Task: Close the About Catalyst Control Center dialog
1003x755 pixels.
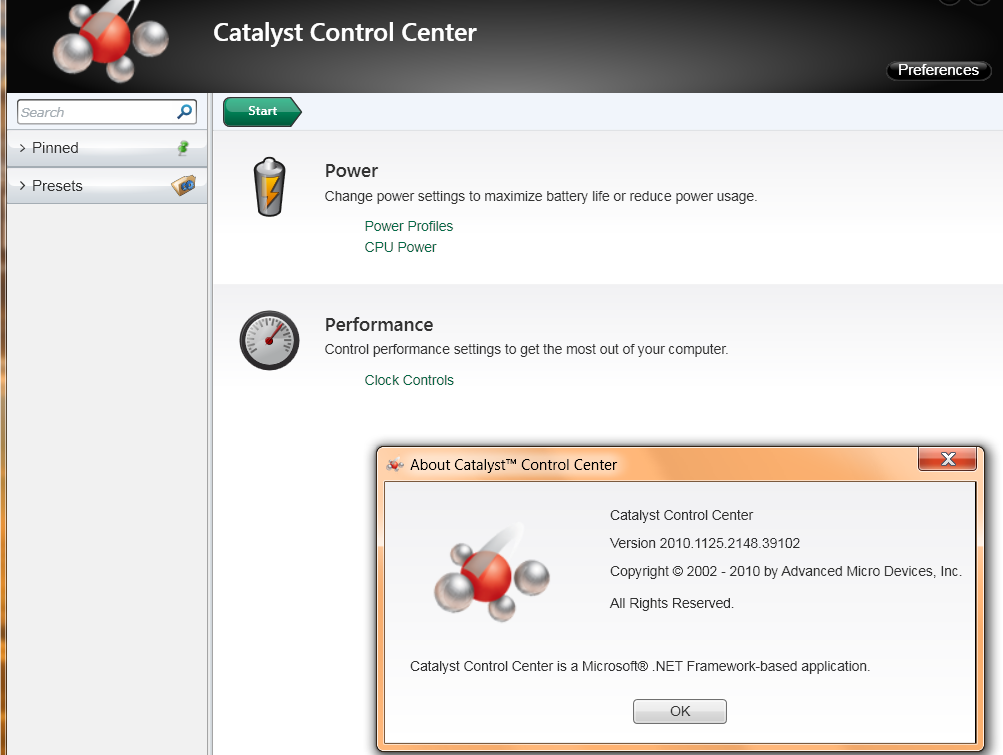Action: coord(947,459)
